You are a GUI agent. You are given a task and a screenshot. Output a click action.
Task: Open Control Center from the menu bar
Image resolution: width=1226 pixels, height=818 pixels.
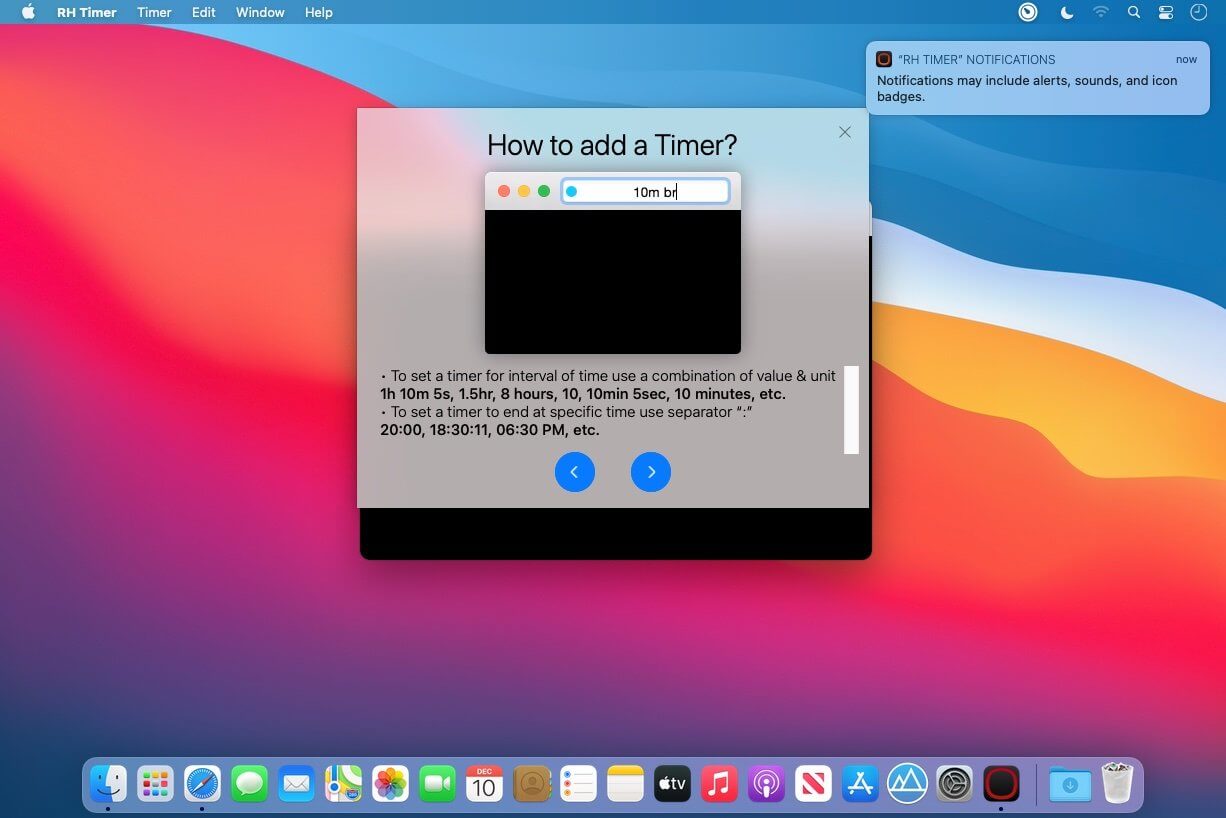click(x=1165, y=12)
